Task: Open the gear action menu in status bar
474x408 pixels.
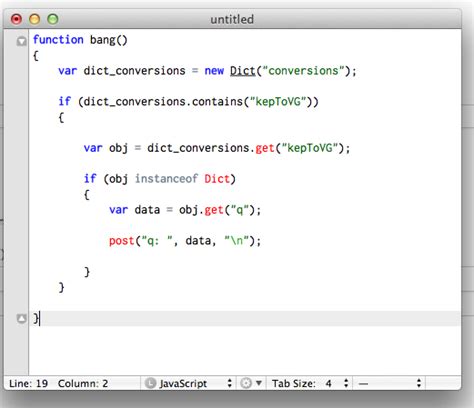Action: pyautogui.click(x=251, y=383)
